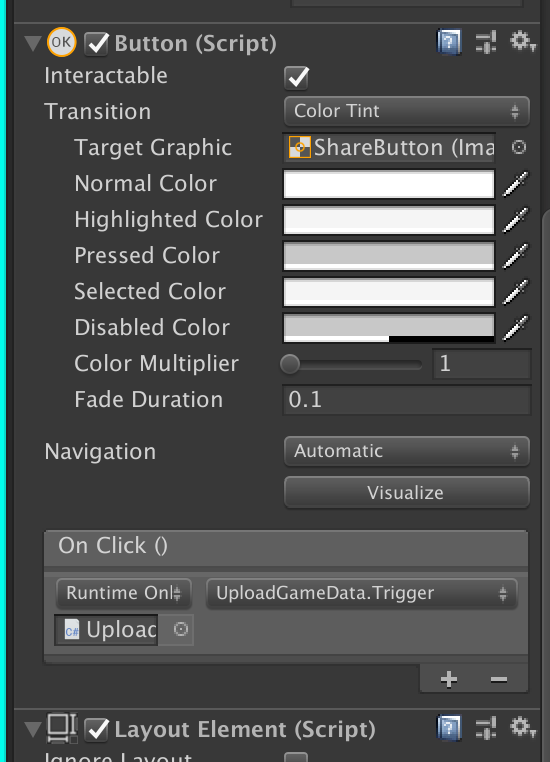Viewport: 550px width, 762px height.
Task: Open Target Graphic object picker circle
Action: point(519,147)
